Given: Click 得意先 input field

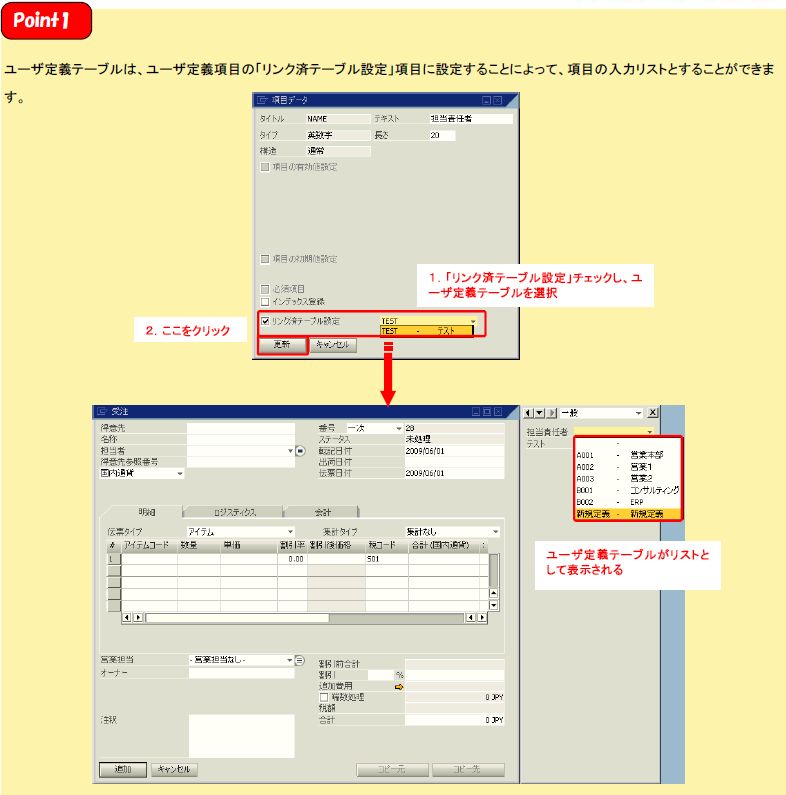Looking at the screenshot, I should (240, 428).
